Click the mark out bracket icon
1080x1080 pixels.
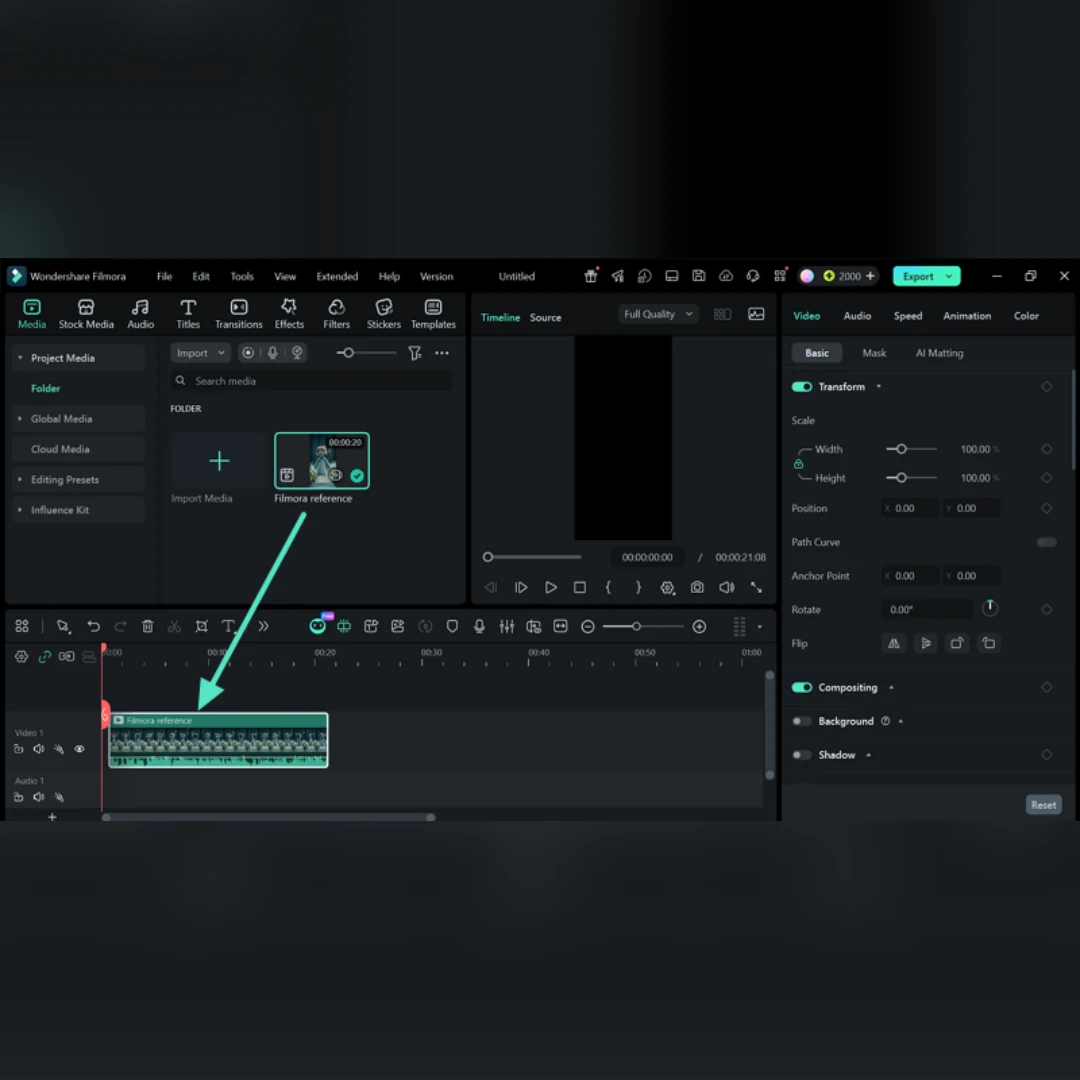point(638,588)
